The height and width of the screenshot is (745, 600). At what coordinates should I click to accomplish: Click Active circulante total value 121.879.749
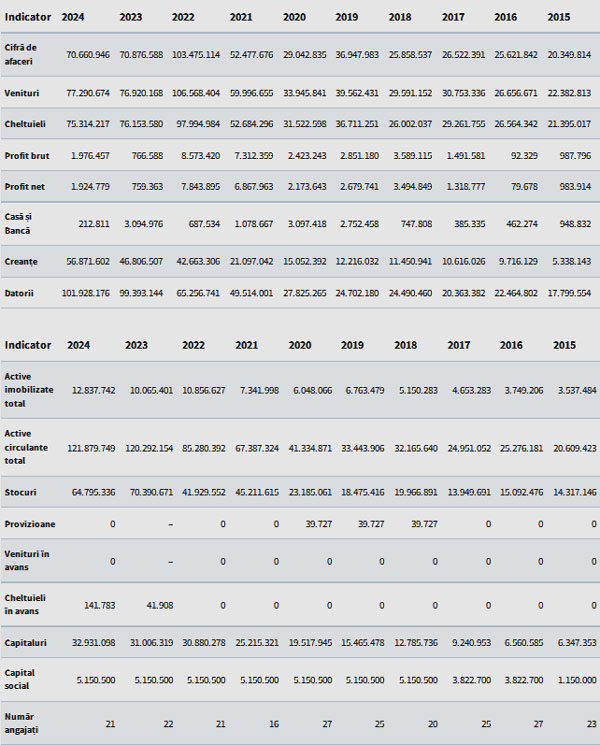pos(91,448)
